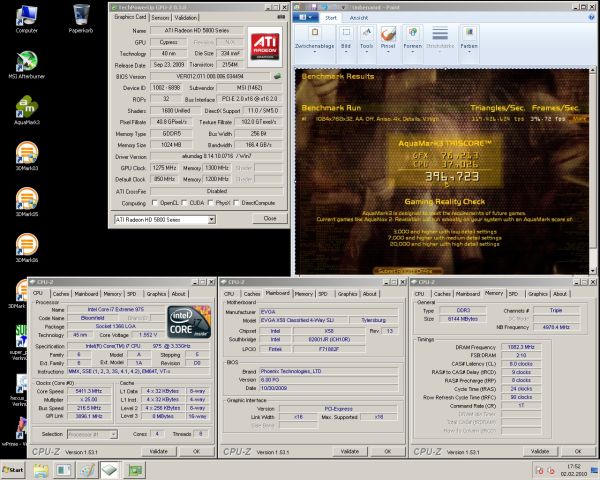600x480 pixels.
Task: Click the DRAM Frequency value in CPU-Z
Action: pyautogui.click(x=521, y=347)
